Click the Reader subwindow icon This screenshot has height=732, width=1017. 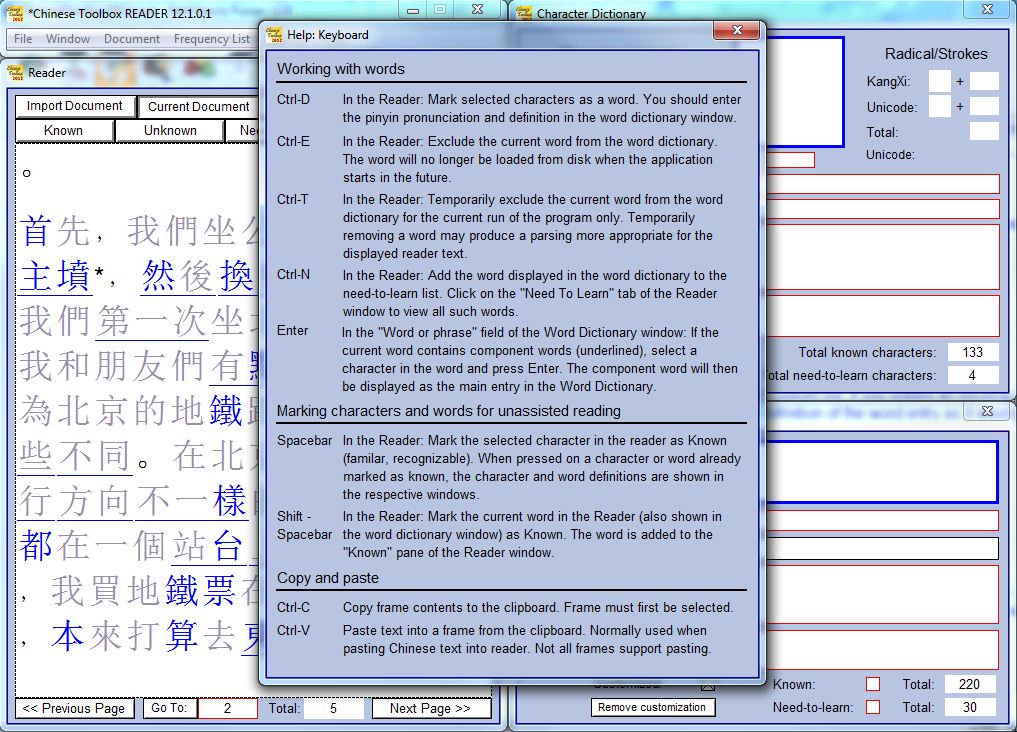tap(15, 73)
